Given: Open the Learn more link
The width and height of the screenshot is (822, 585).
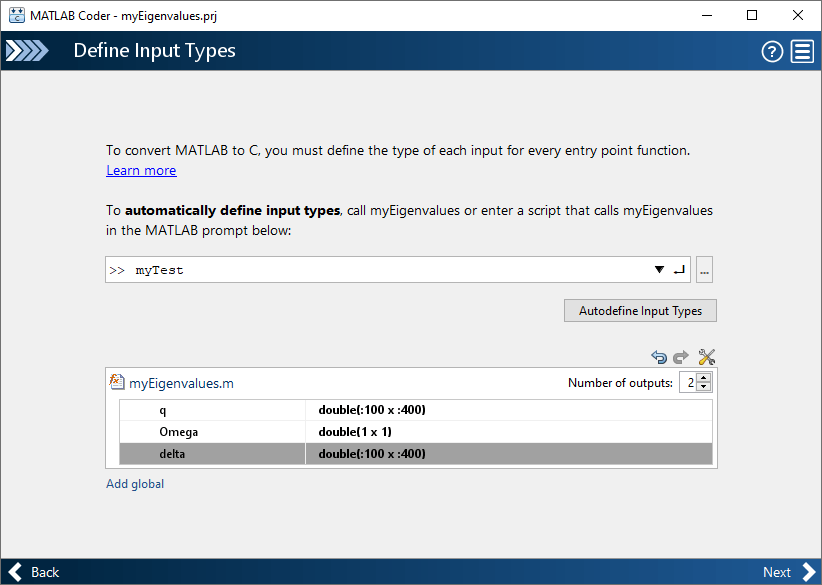Looking at the screenshot, I should (141, 171).
